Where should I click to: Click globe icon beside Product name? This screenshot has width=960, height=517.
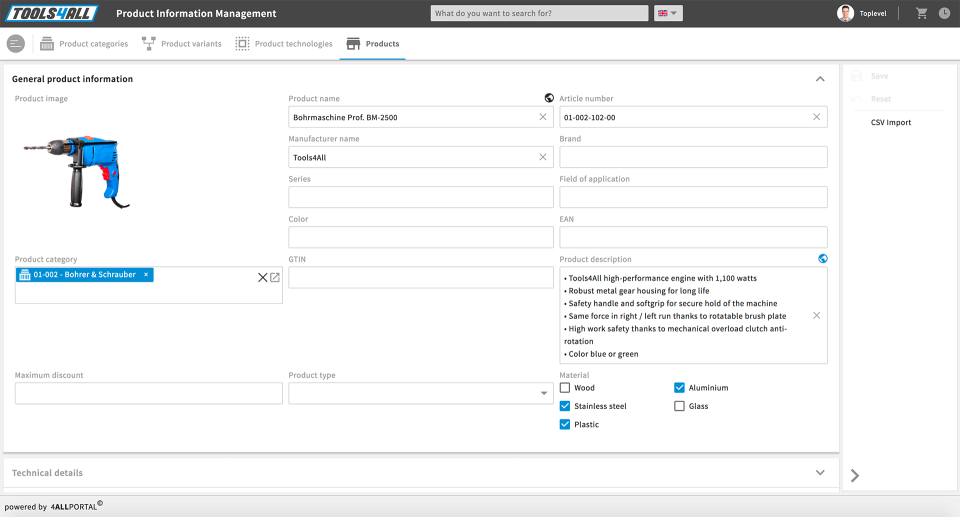(x=549, y=98)
